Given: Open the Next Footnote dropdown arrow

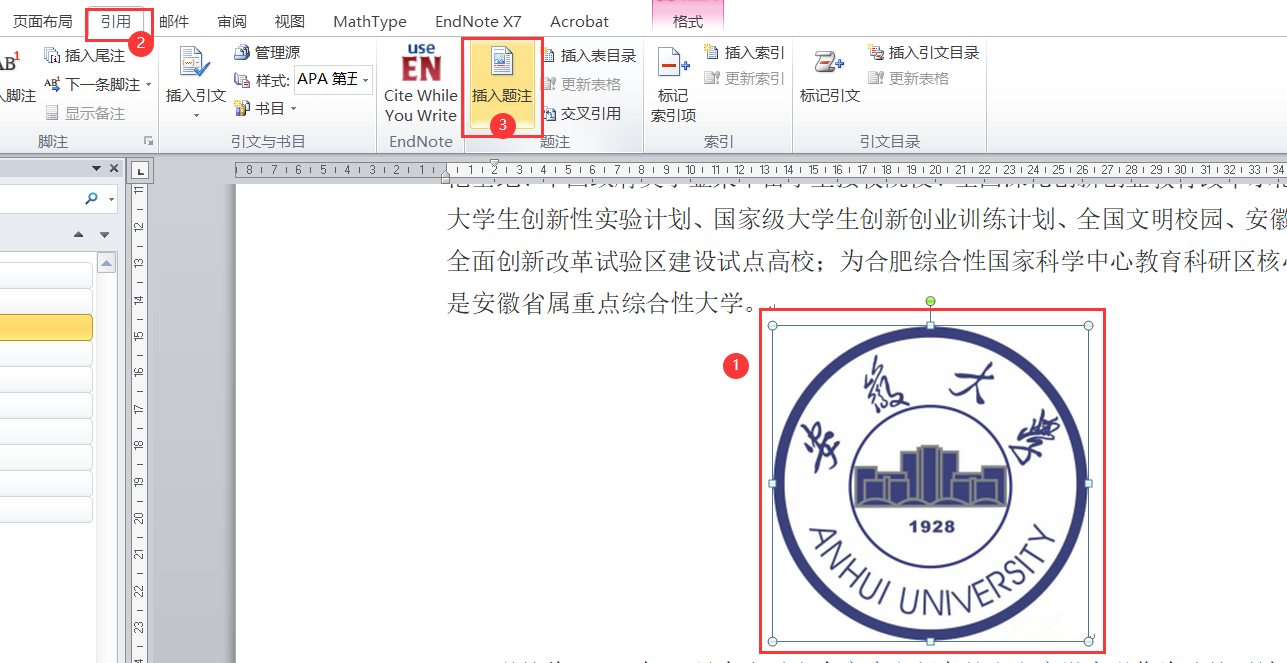Looking at the screenshot, I should 149,85.
